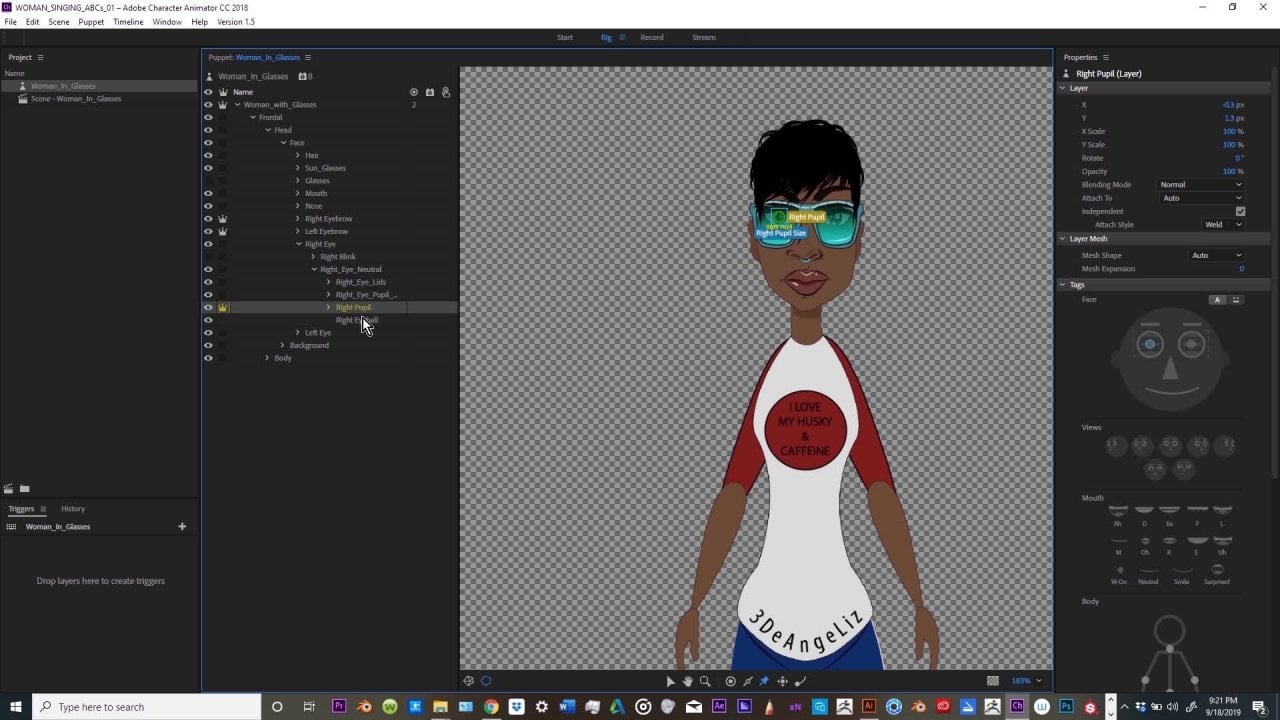The width and height of the screenshot is (1280, 720).
Task: Switch to the Record workspace tab
Action: [x=652, y=38]
